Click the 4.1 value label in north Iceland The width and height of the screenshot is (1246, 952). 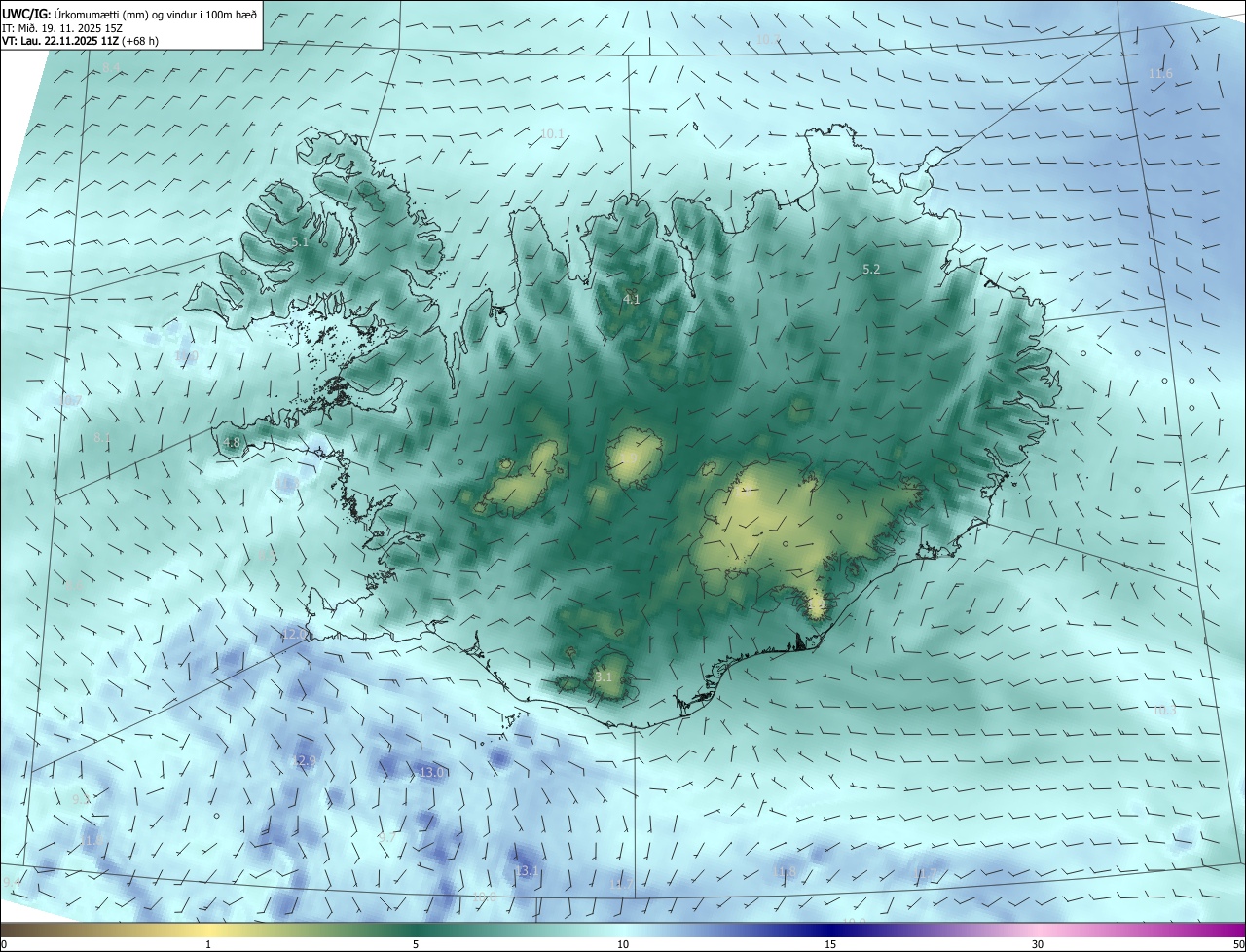(632, 300)
